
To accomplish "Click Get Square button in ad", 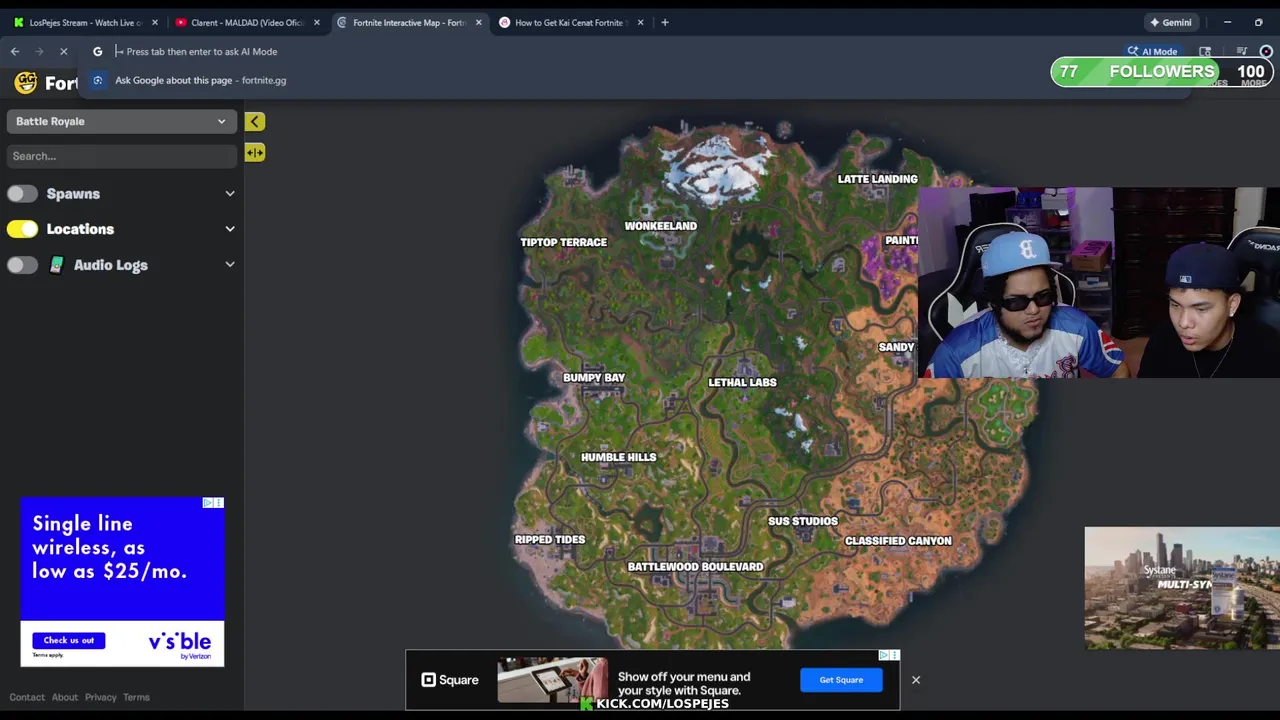I will 841,680.
